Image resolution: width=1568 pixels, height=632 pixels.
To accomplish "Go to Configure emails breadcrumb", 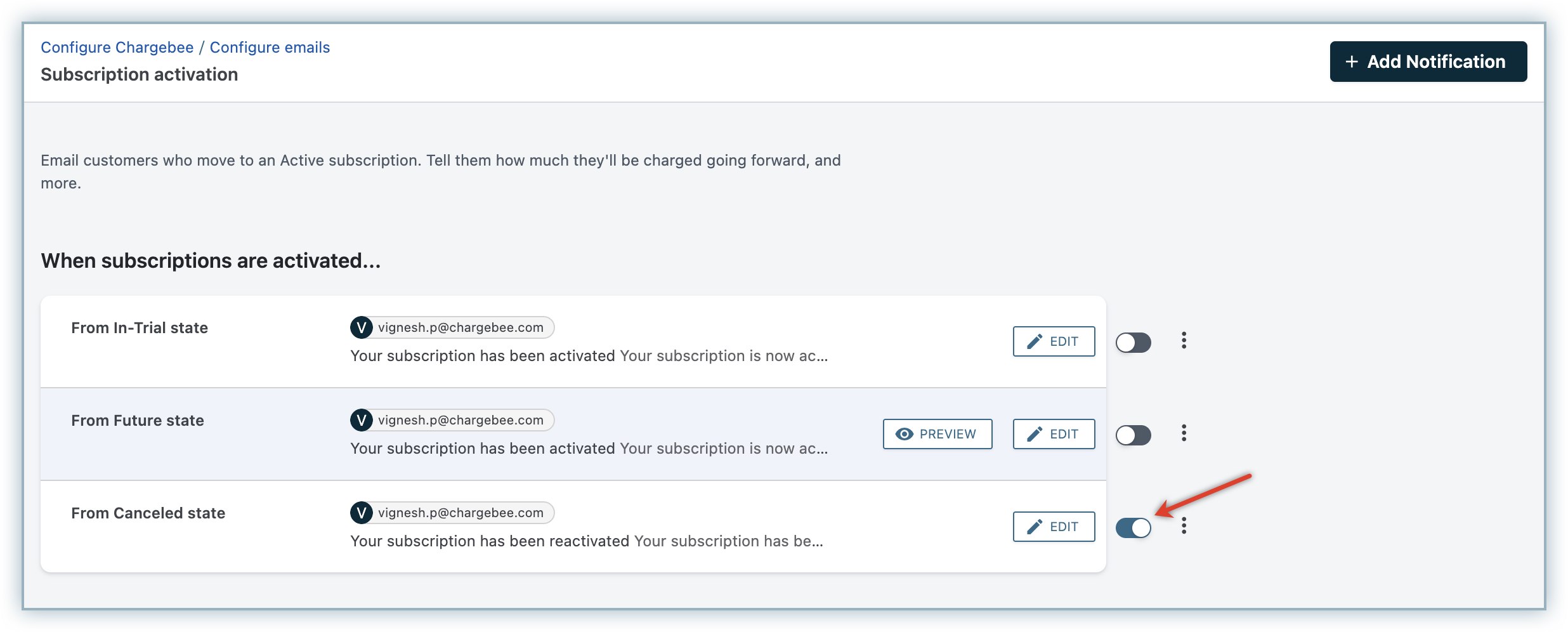I will click(270, 48).
